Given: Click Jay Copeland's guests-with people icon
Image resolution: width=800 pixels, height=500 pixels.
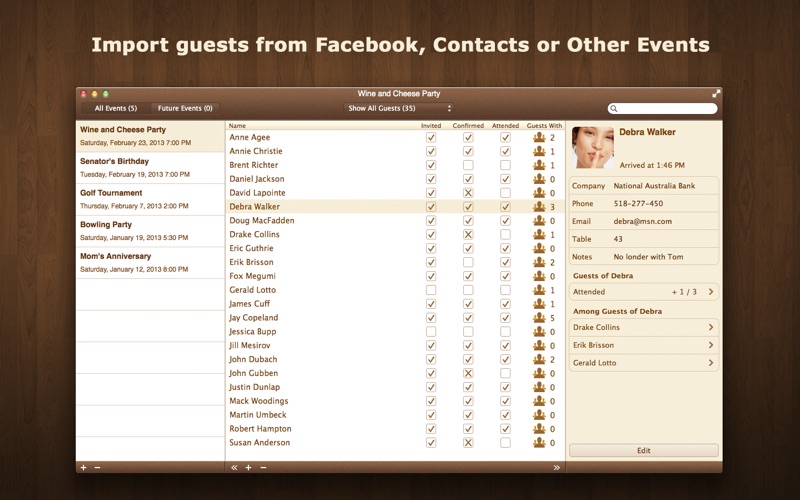Looking at the screenshot, I should pyautogui.click(x=539, y=318).
